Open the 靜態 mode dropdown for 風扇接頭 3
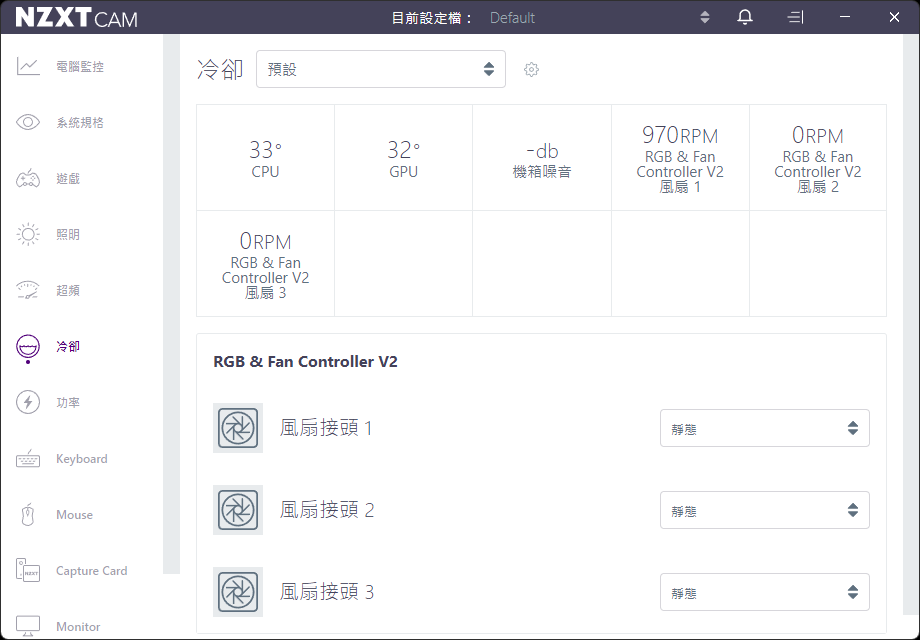 [765, 592]
